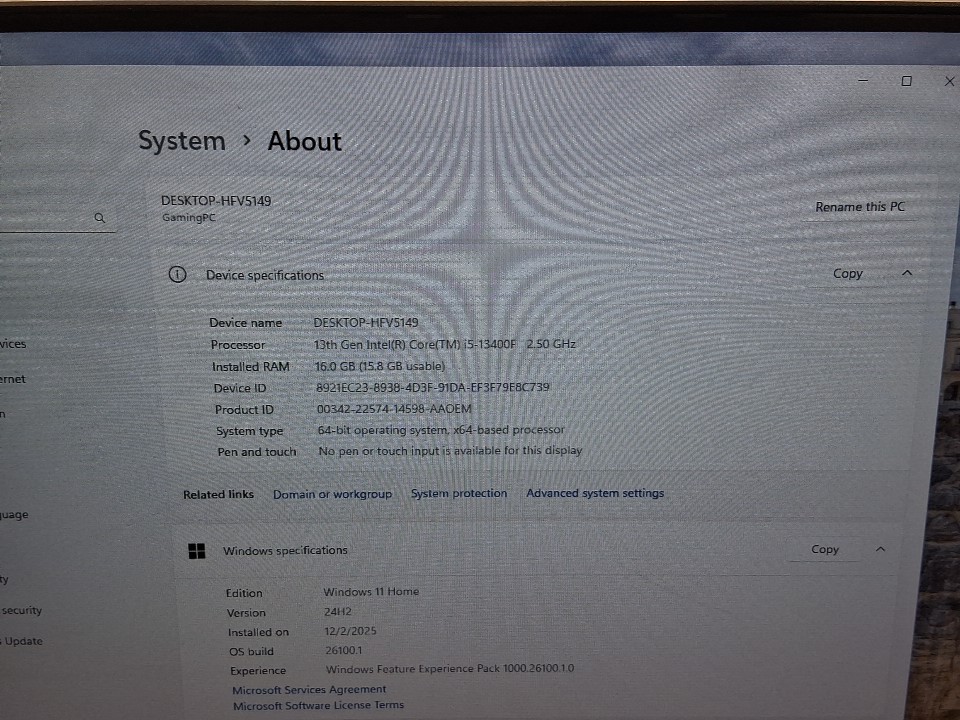Open Advanced system settings link
The image size is (960, 720).
pos(595,493)
